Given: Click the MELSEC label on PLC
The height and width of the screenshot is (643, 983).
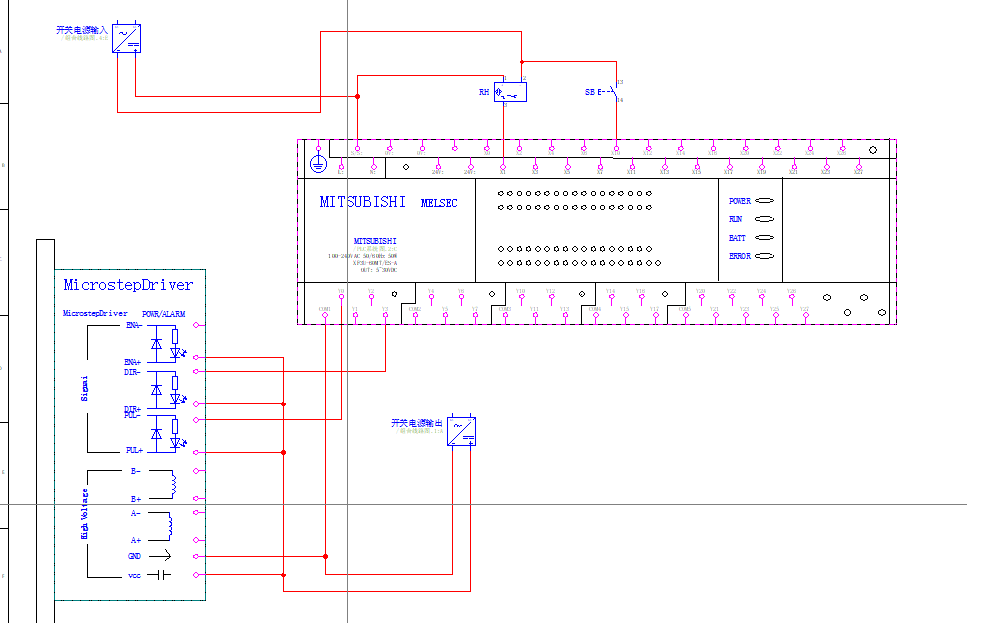Looking at the screenshot, I should coord(439,203).
